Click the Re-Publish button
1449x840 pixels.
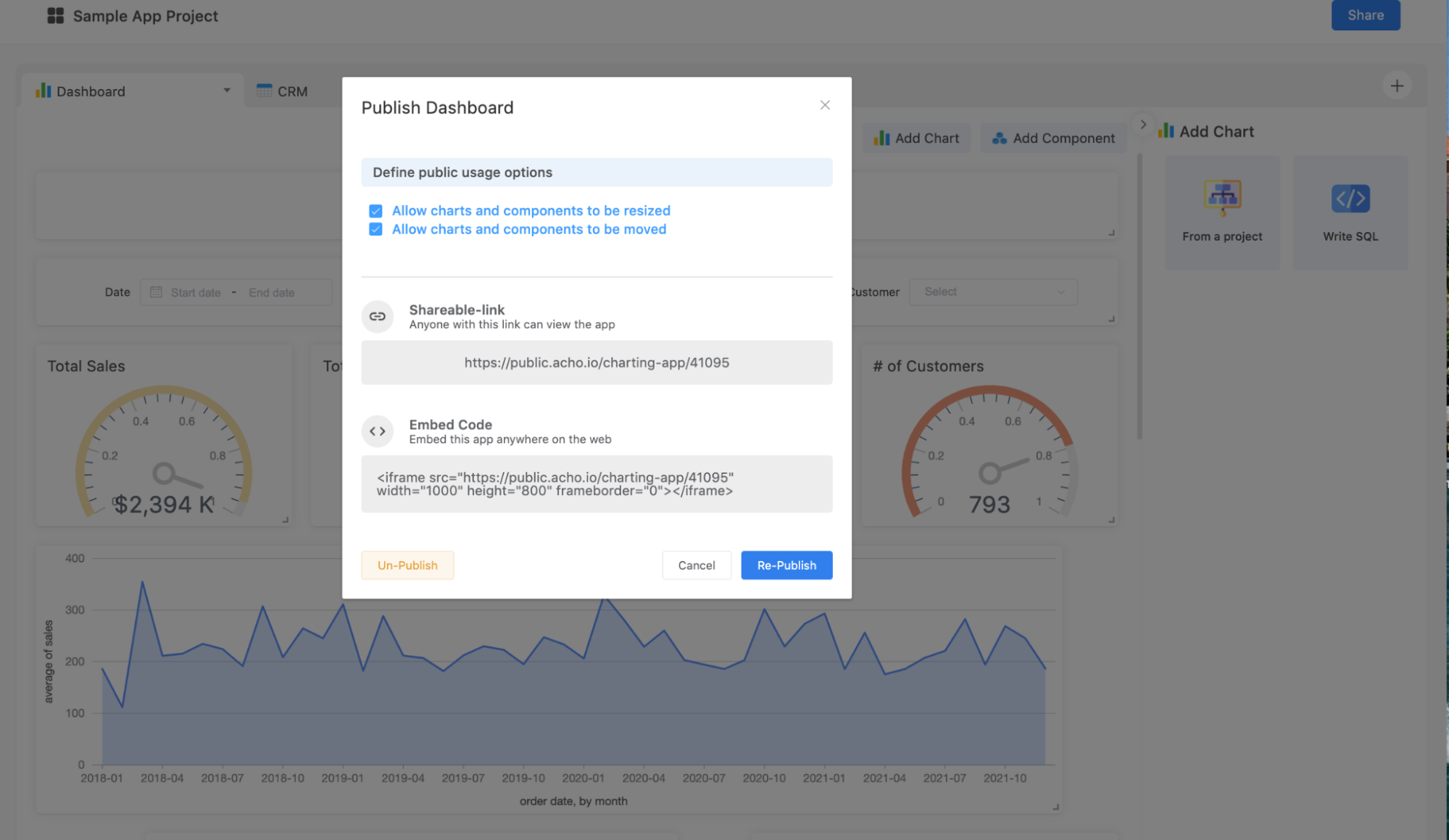point(786,565)
